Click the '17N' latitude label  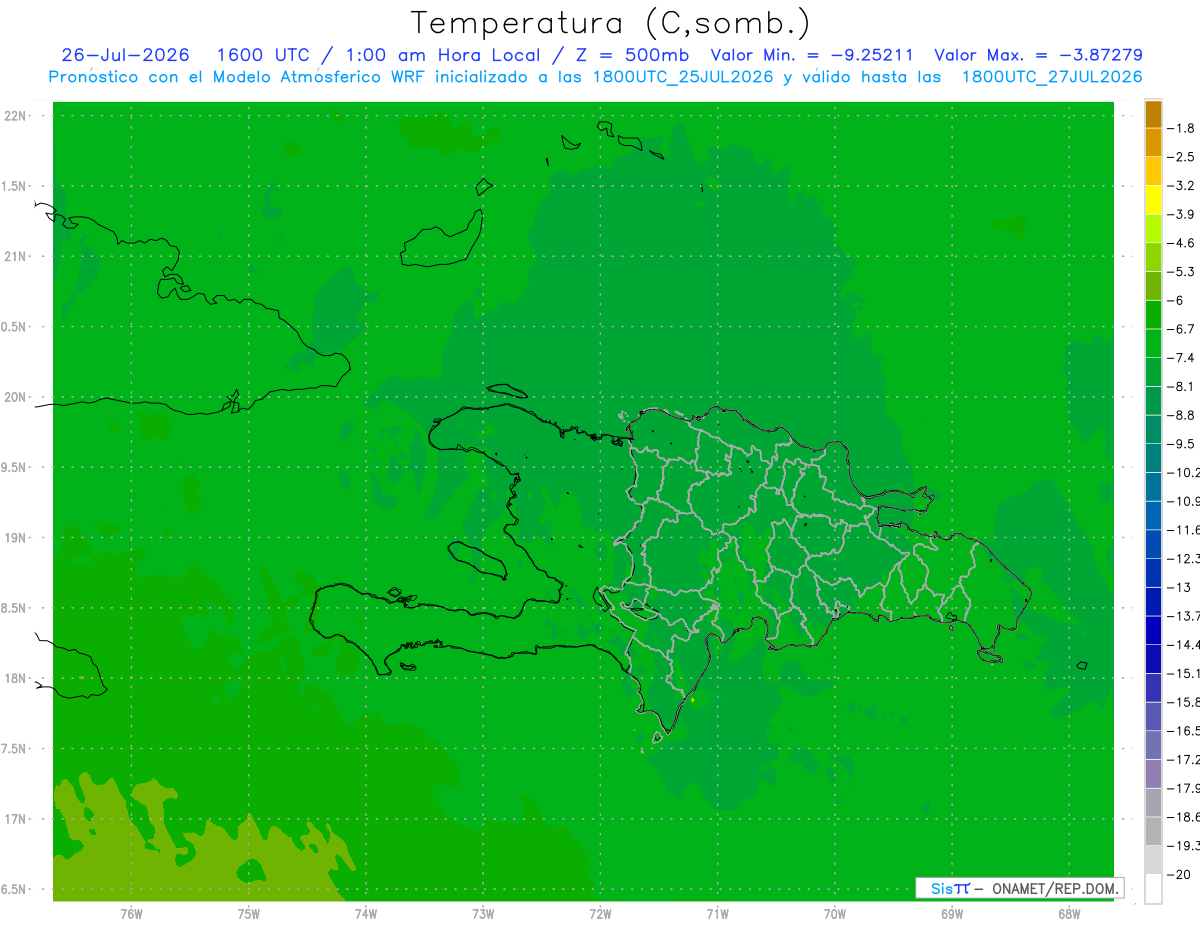[x=15, y=819]
